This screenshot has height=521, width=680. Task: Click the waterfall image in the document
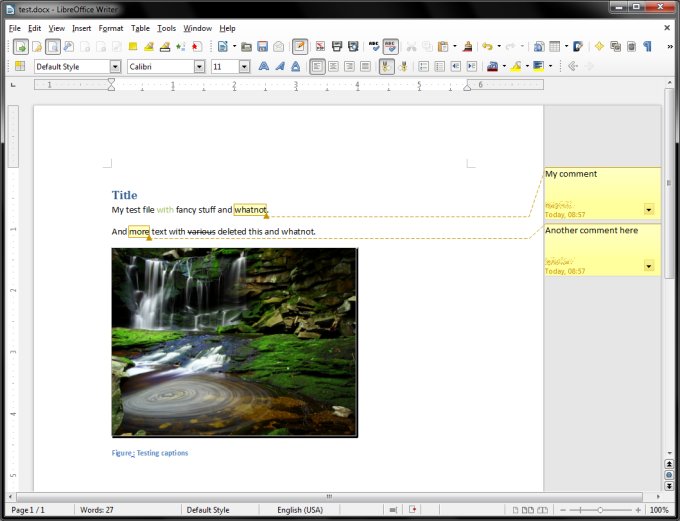(234, 342)
